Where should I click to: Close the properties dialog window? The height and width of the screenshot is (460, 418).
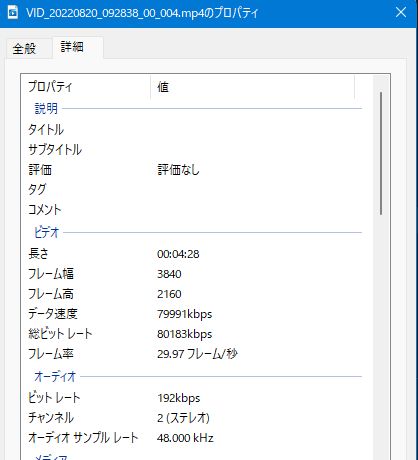(x=400, y=13)
